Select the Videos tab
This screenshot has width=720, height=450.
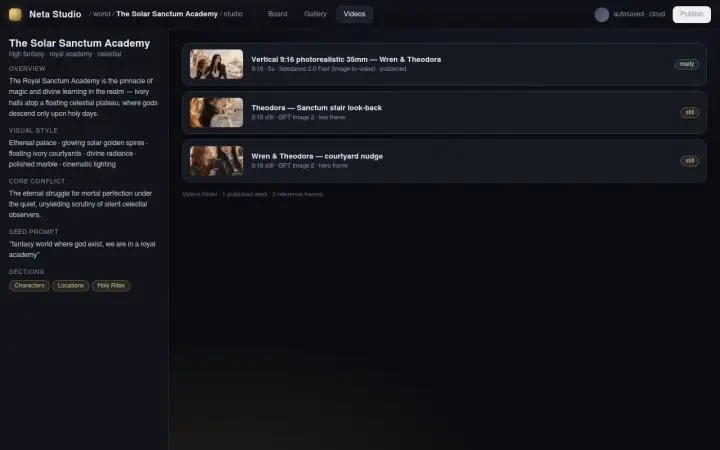[354, 14]
